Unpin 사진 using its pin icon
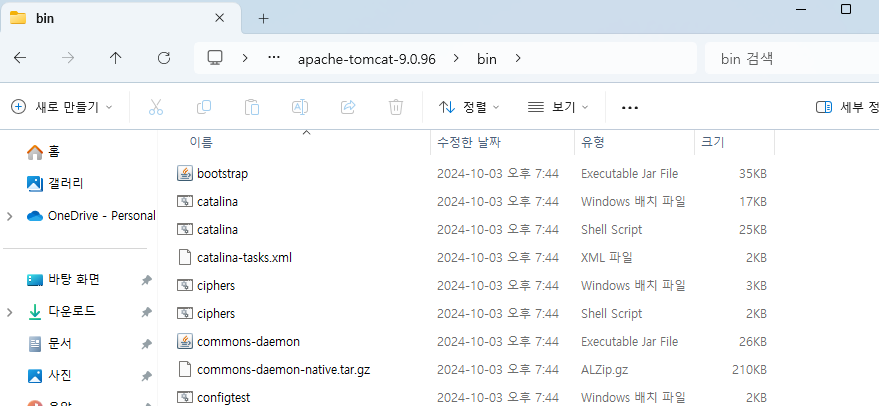The width and height of the screenshot is (879, 406). click(146, 375)
